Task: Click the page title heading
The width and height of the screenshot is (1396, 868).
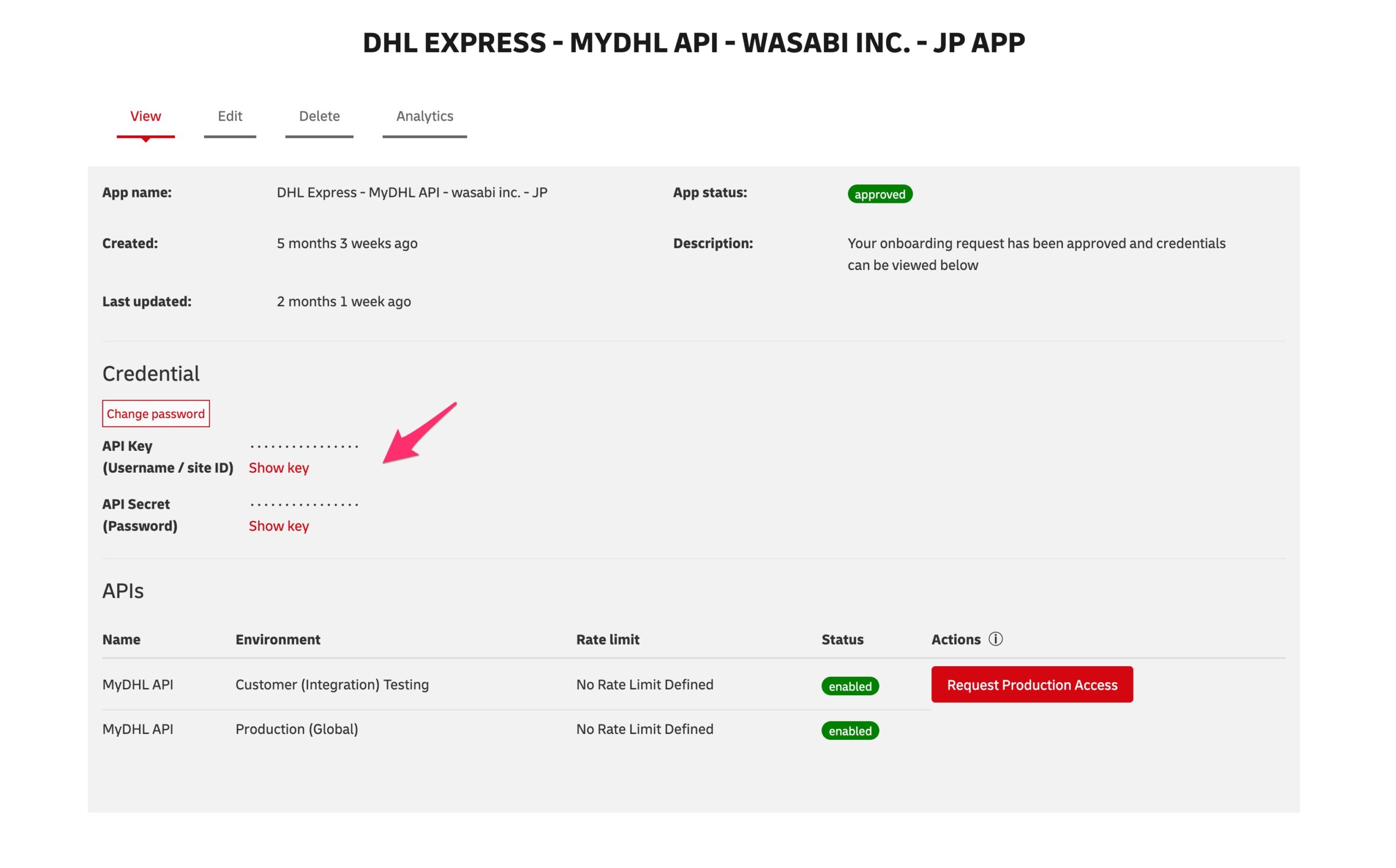Action: pyautogui.click(x=694, y=41)
